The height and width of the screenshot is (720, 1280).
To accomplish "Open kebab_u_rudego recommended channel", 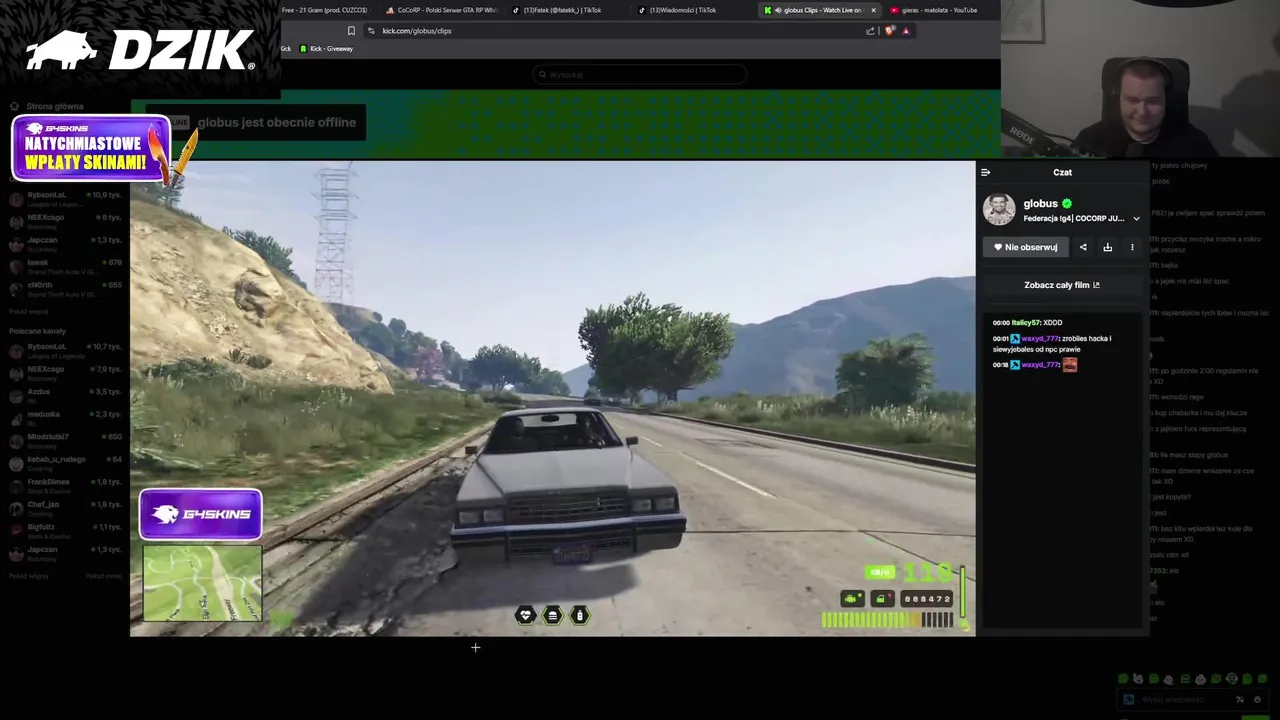I will coord(65,462).
